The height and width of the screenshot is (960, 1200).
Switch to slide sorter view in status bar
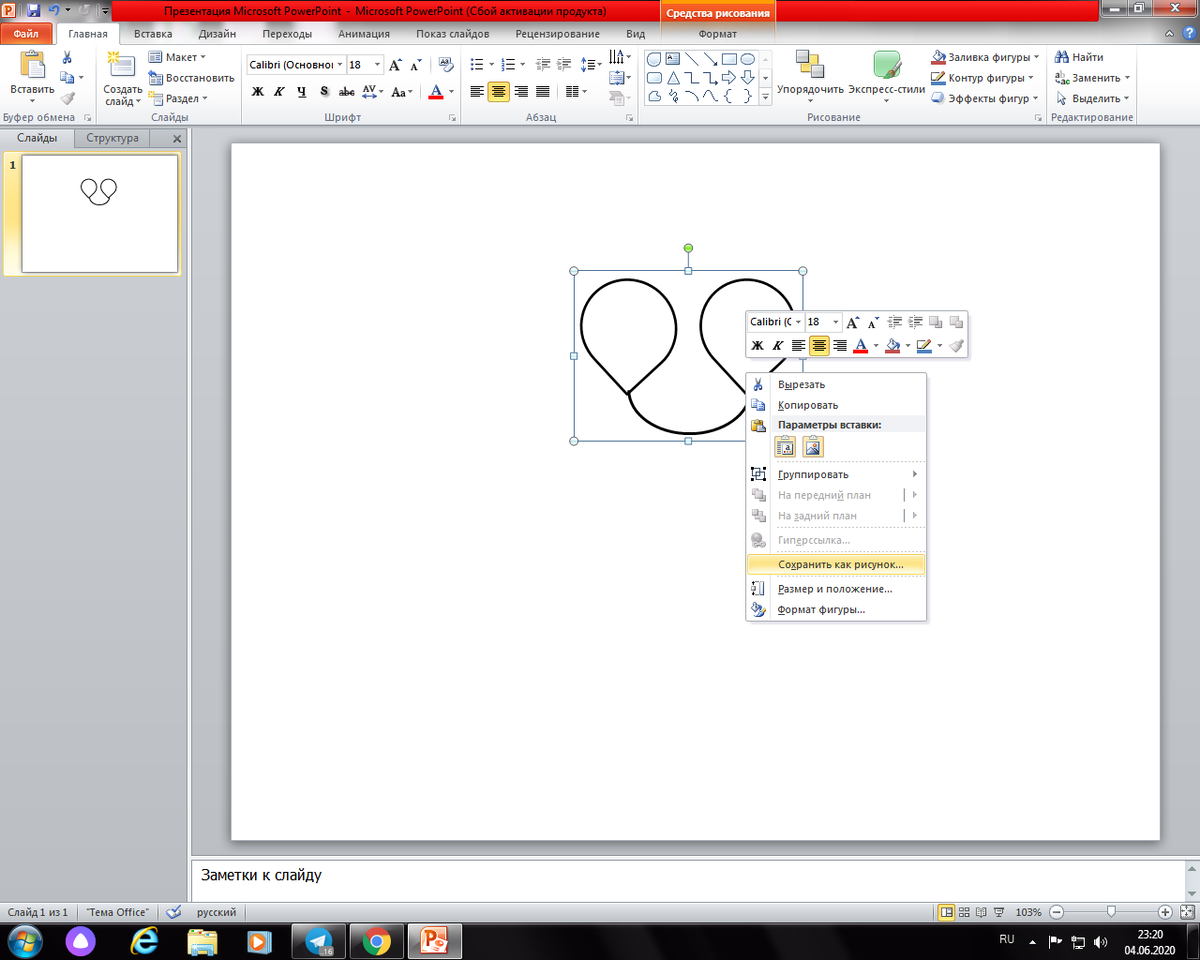(964, 912)
